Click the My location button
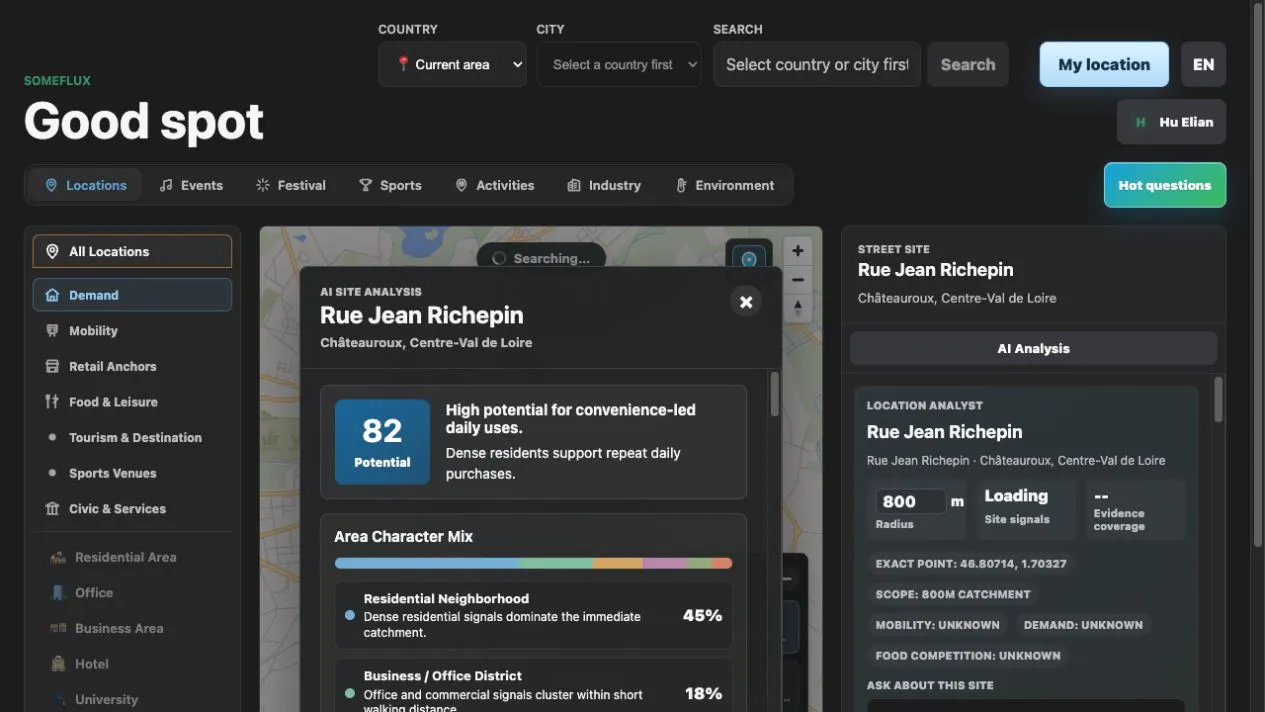 pyautogui.click(x=1104, y=64)
